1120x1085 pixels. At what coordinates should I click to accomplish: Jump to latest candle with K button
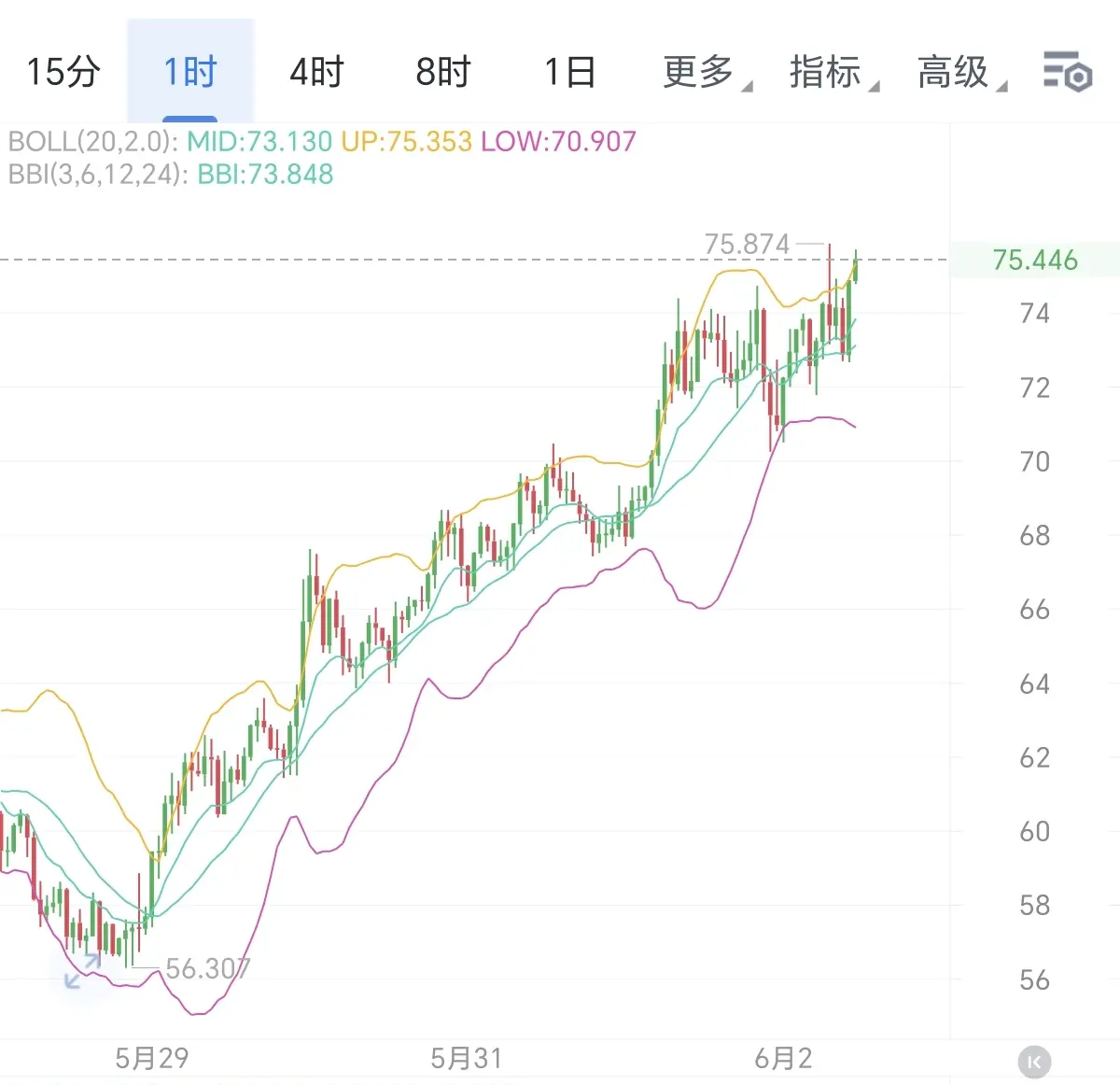(x=1034, y=1062)
